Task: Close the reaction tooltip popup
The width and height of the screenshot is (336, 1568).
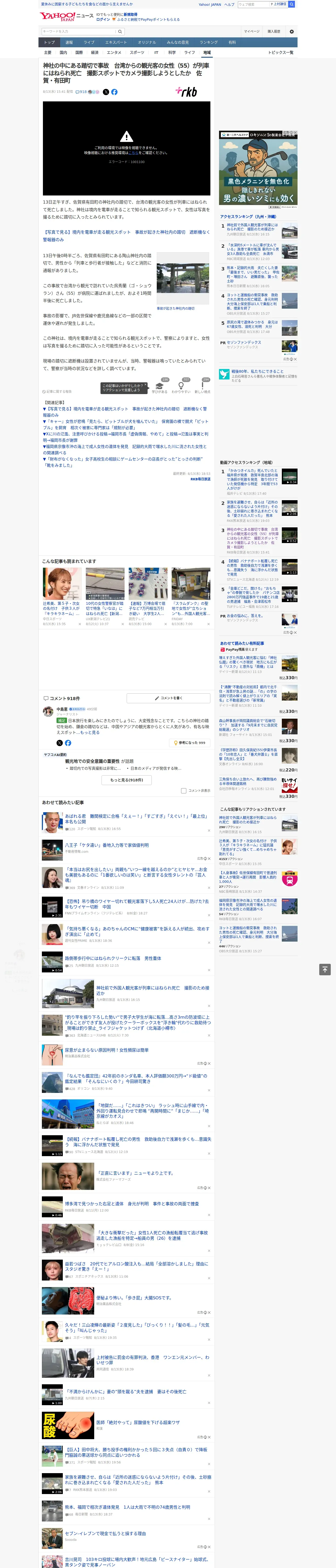Action: click(146, 385)
